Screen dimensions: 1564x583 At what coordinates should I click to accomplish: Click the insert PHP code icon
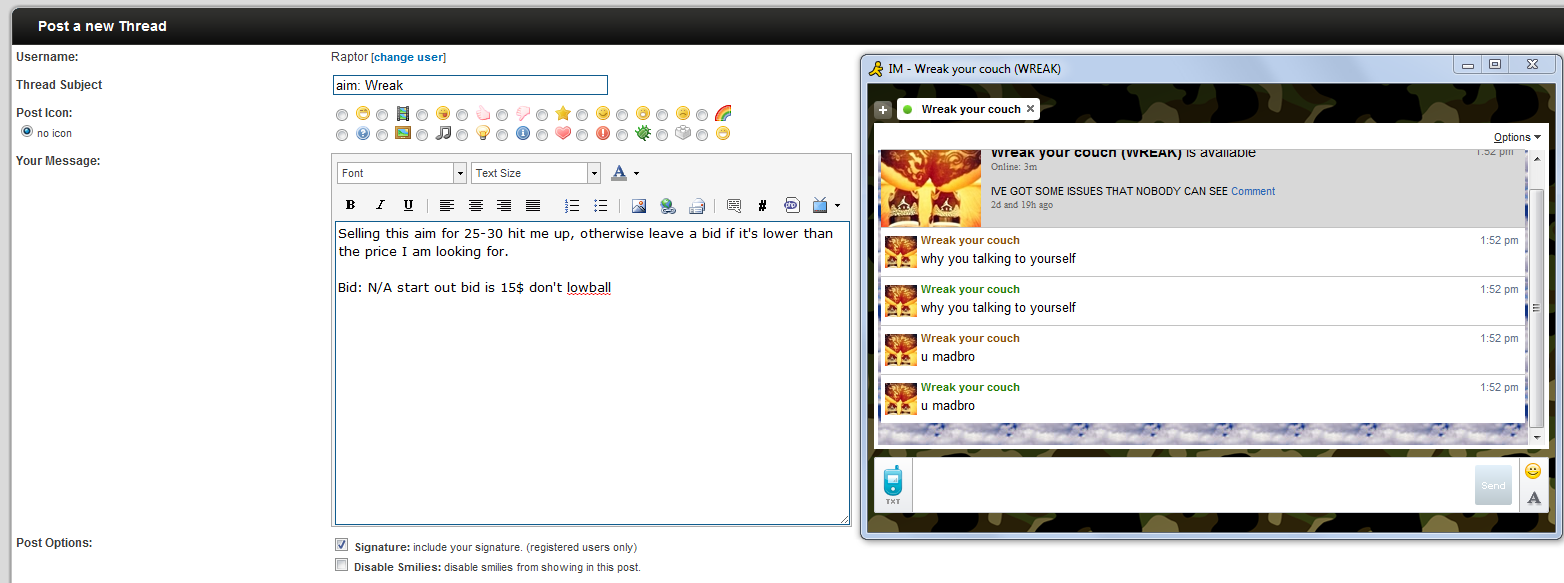click(791, 205)
